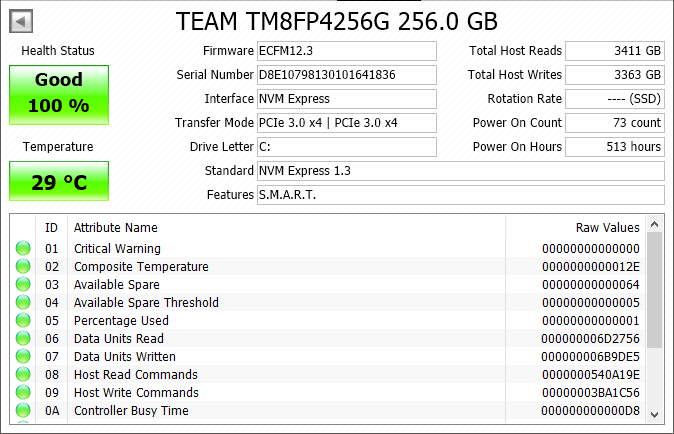Select the Composite Temperature attribute row
674x434 pixels.
tap(328, 266)
